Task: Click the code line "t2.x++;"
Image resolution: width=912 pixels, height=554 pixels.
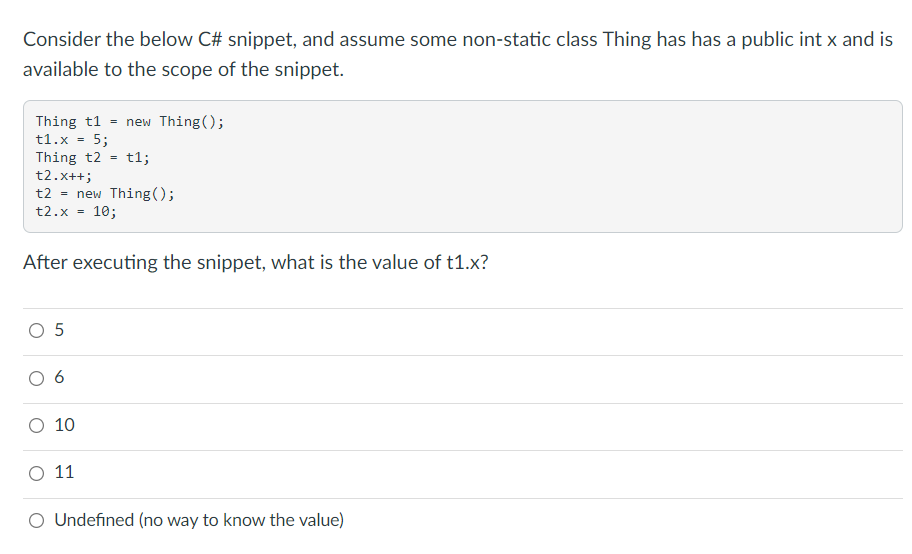Action: click(x=63, y=175)
